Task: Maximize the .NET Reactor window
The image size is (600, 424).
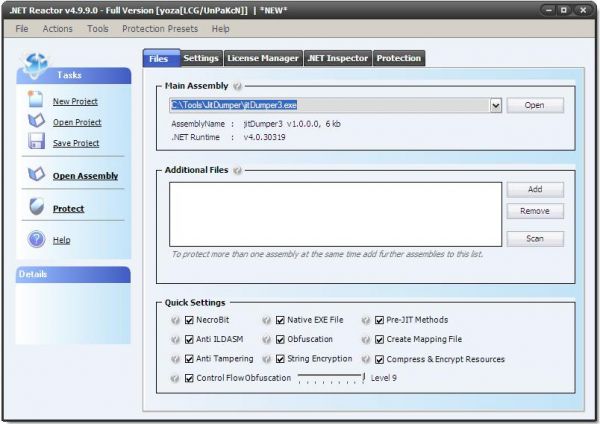Action: pos(564,10)
